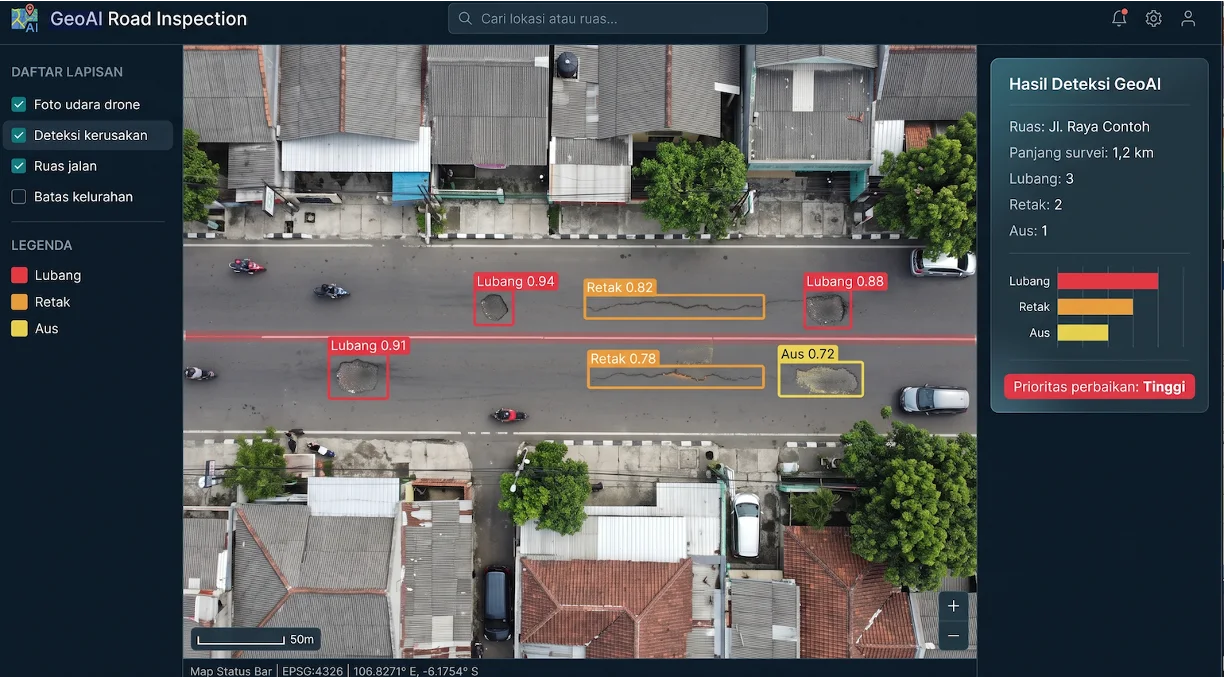This screenshot has width=1224, height=678.
Task: Open the notifications bell
Action: 1119,18
